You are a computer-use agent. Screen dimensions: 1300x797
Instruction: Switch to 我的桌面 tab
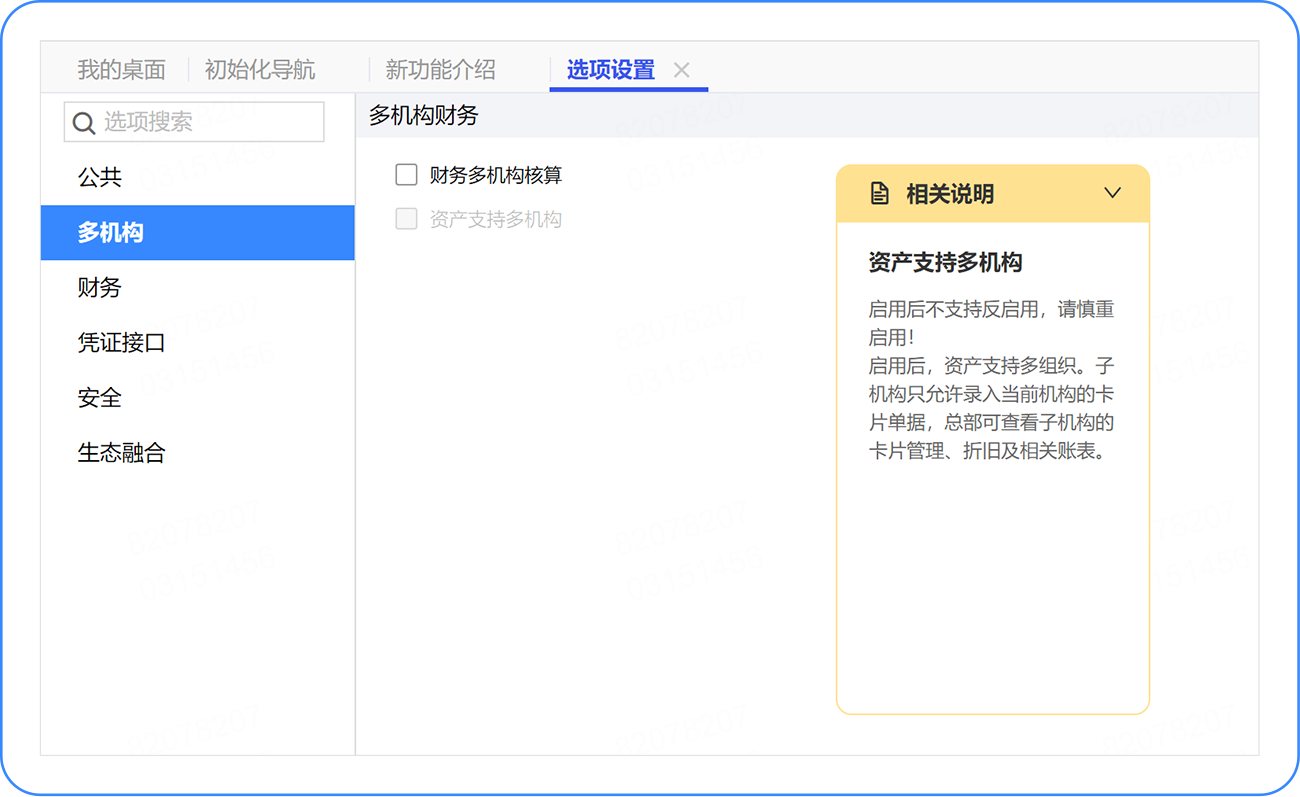point(121,70)
